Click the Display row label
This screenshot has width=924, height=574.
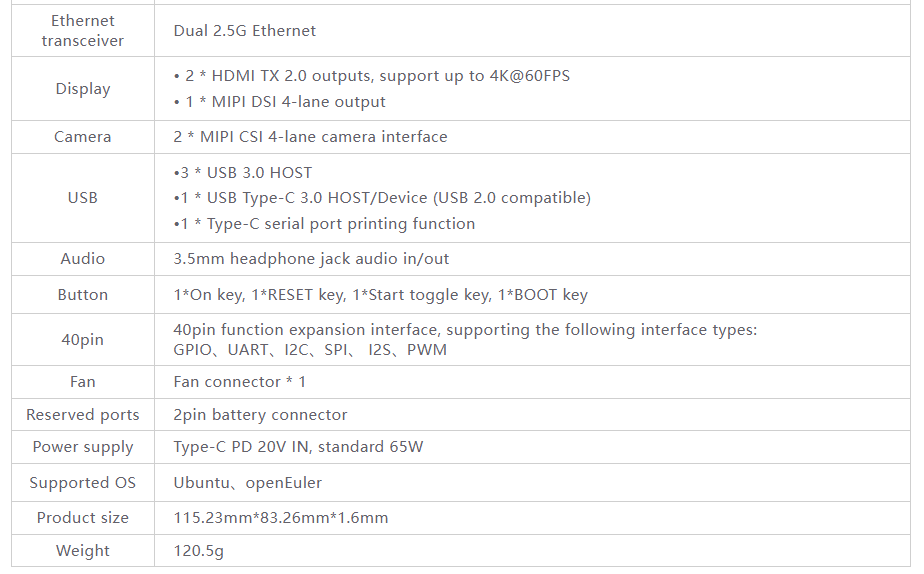pos(82,89)
